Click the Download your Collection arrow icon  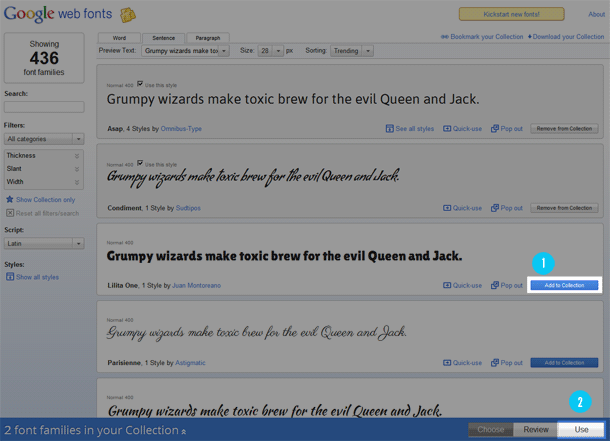coord(529,37)
